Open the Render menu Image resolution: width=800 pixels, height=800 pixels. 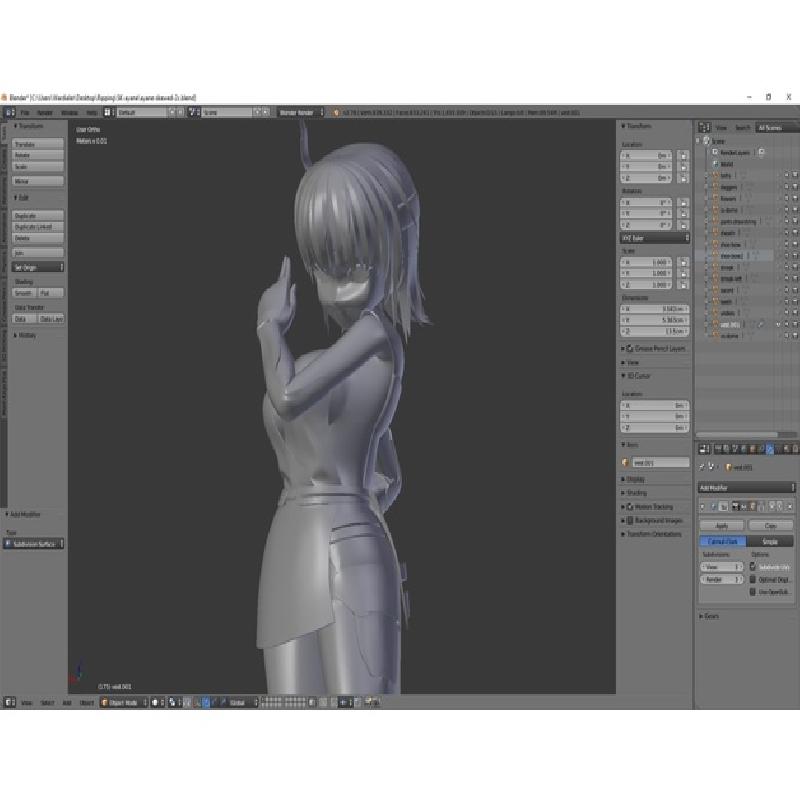point(45,112)
